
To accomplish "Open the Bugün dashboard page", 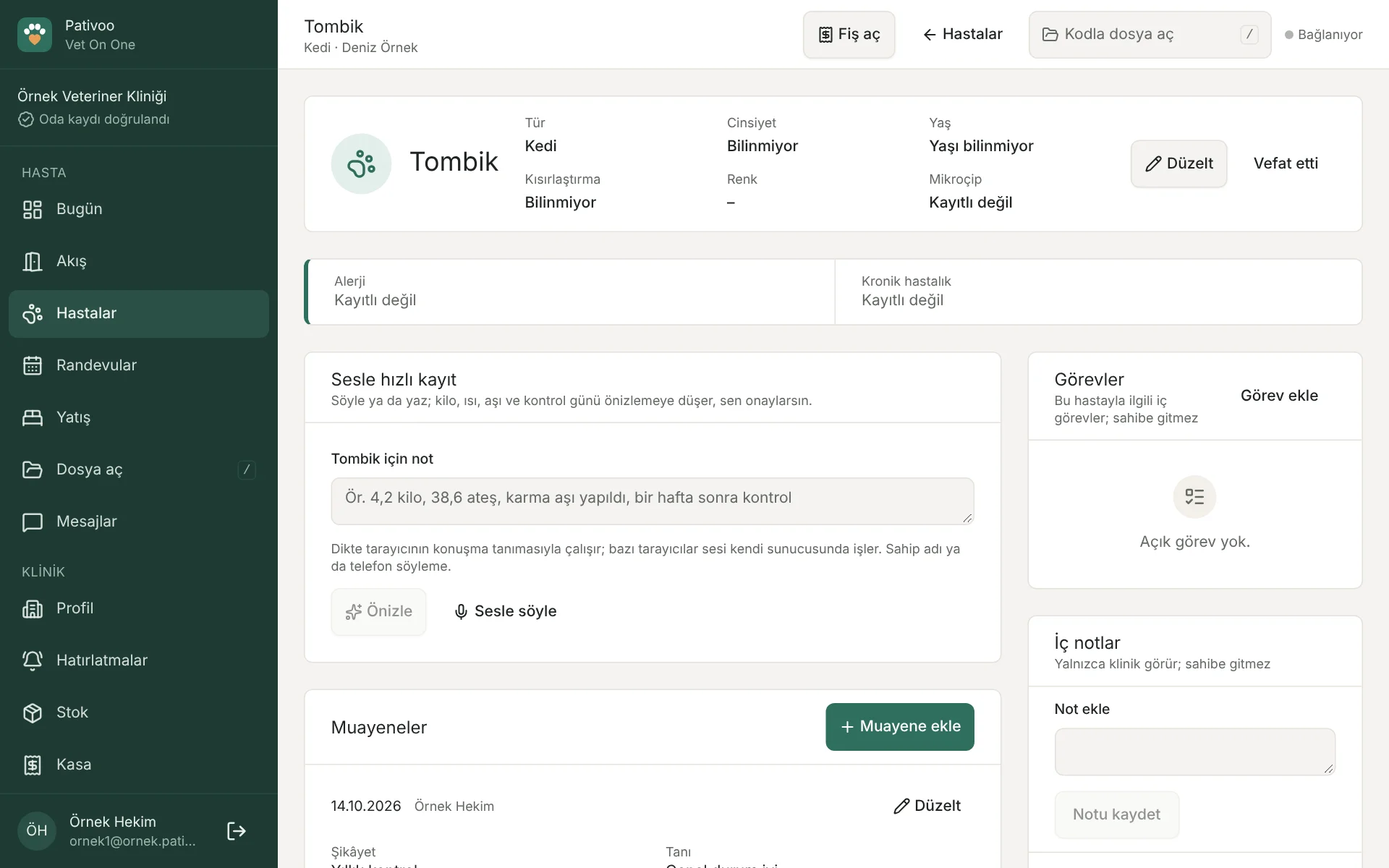I will coord(139,209).
